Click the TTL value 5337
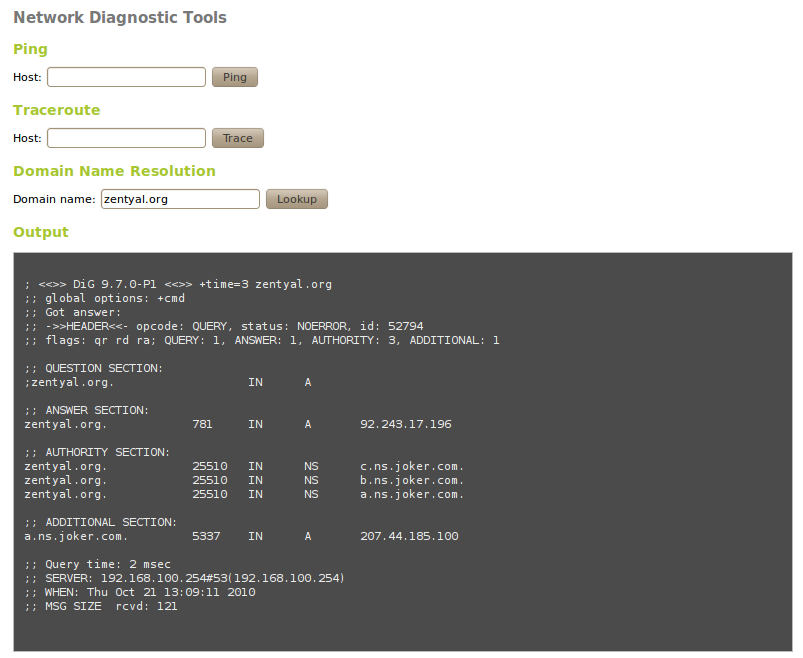Screen dimensions: 803x658 click(x=206, y=536)
